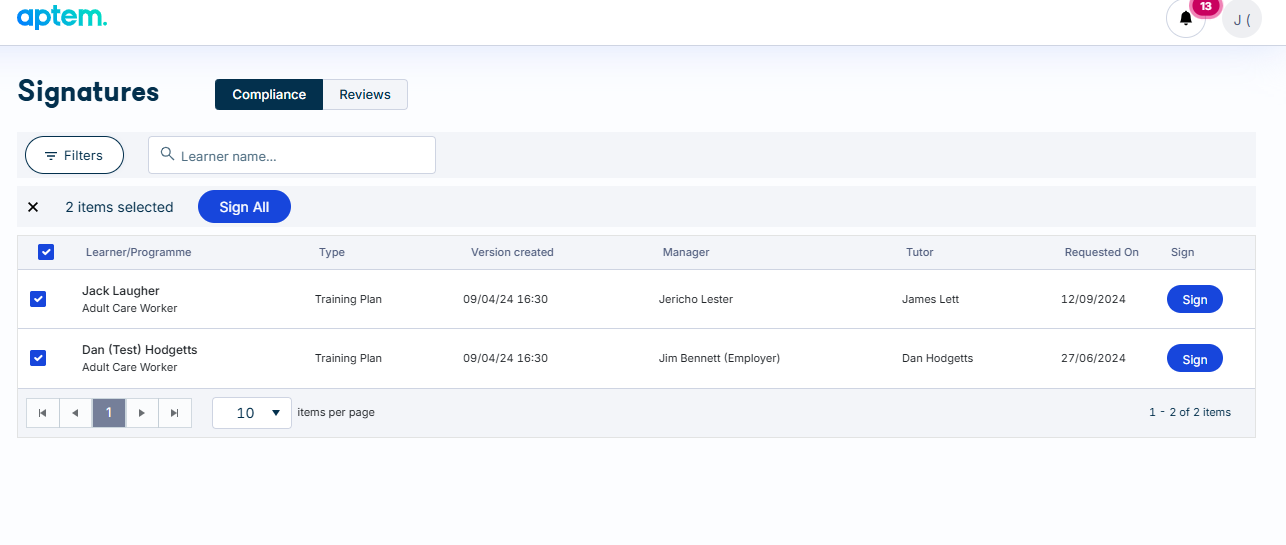Click the Aptem logo
Image resolution: width=1286 pixels, height=545 pixels.
pos(62,17)
